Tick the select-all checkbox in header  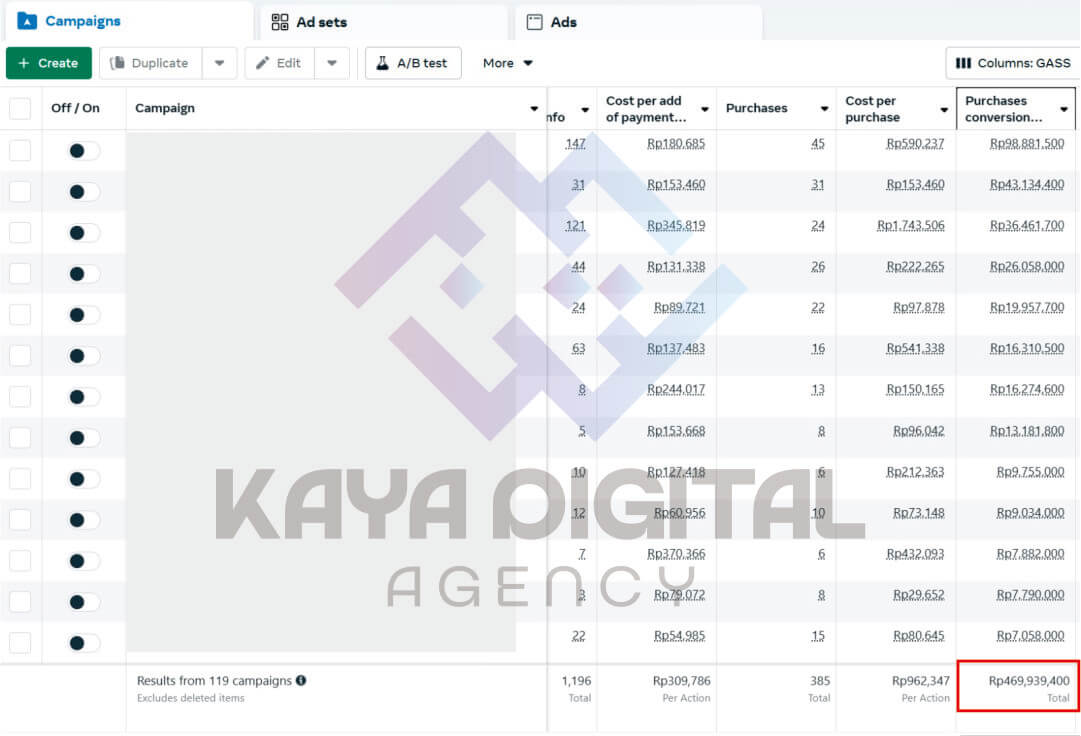click(x=20, y=108)
